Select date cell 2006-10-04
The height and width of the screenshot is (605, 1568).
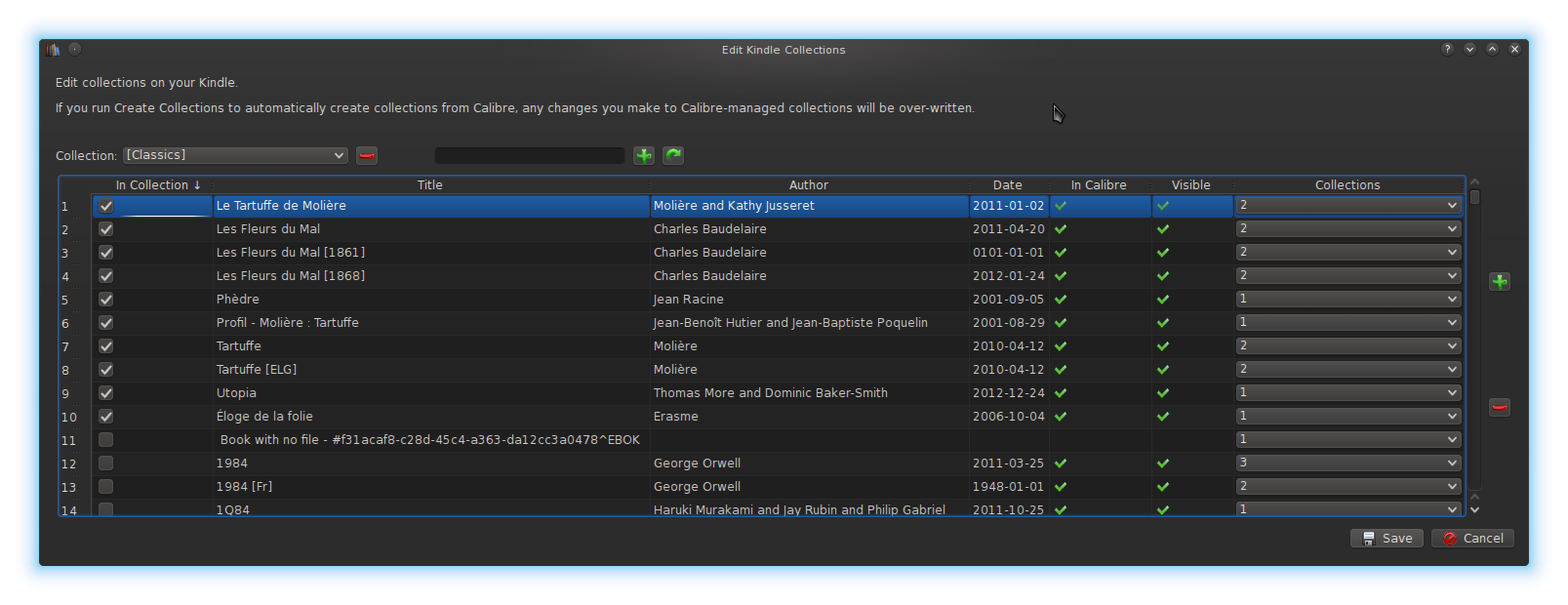1008,417
